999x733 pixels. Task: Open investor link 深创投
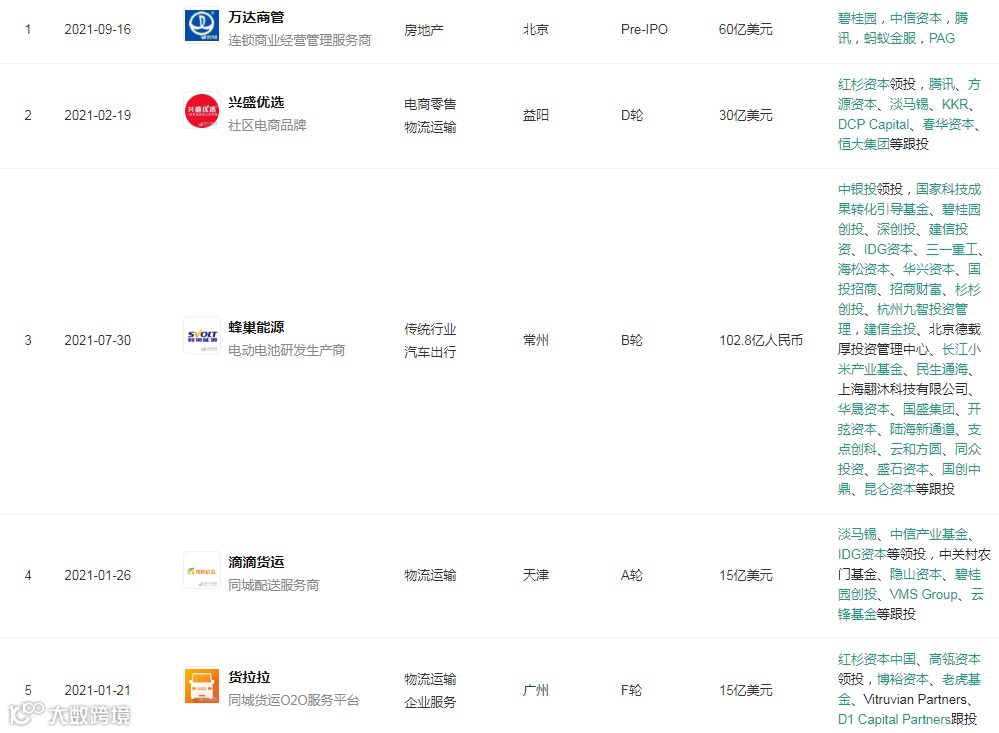pos(896,229)
